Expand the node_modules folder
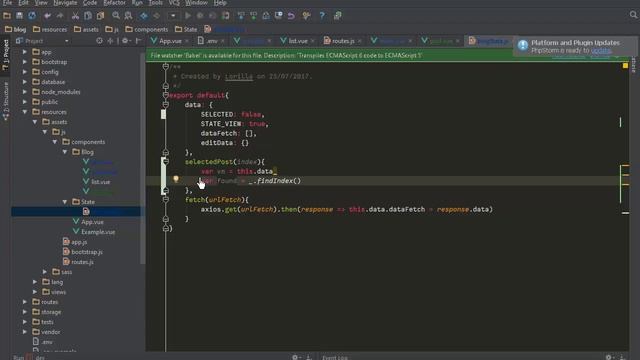The width and height of the screenshot is (640, 360). click(x=25, y=92)
